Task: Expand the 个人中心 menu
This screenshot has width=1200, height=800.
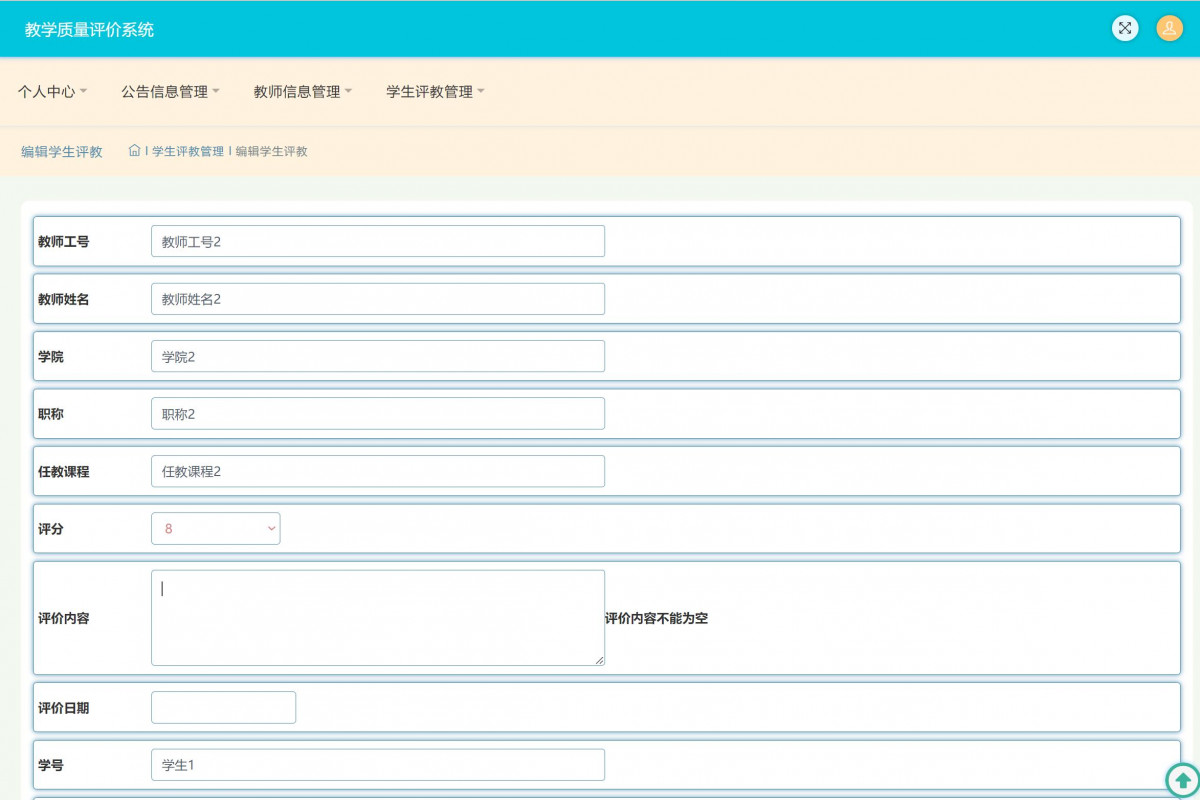Action: point(52,92)
